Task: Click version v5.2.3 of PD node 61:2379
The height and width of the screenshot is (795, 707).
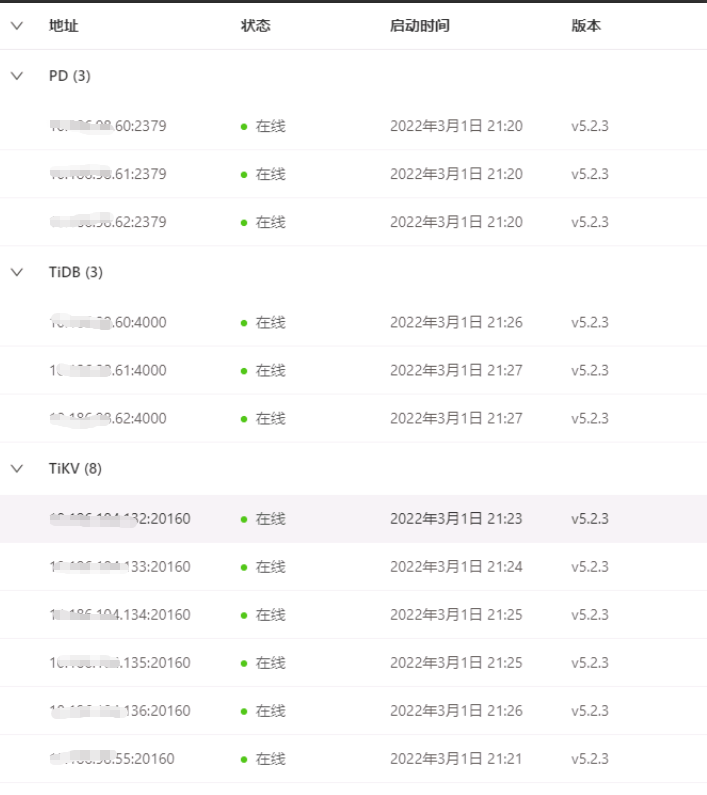Action: pyautogui.click(x=590, y=174)
